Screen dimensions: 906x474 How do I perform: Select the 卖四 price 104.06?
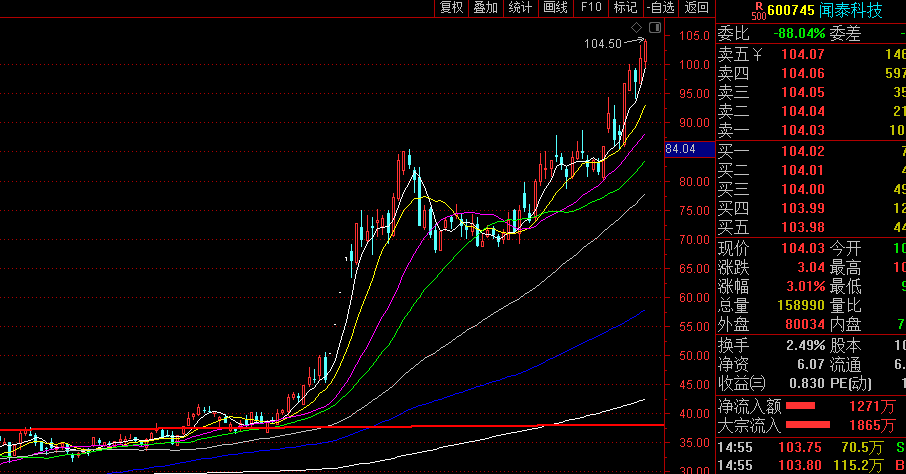click(803, 73)
